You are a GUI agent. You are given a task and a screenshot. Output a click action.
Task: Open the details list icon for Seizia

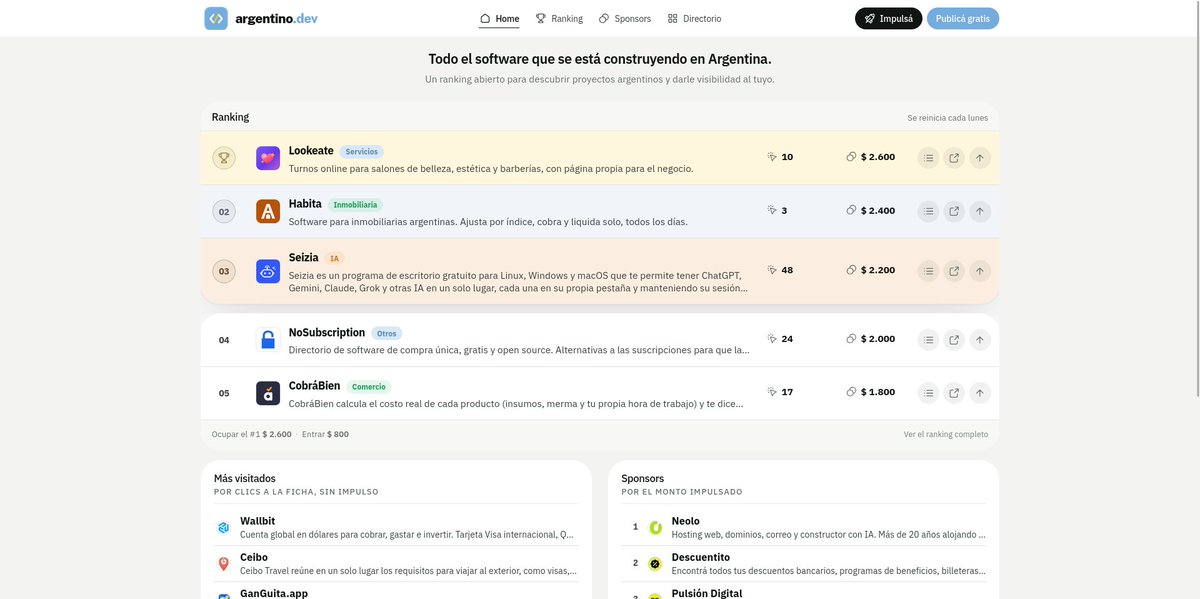[x=928, y=270]
